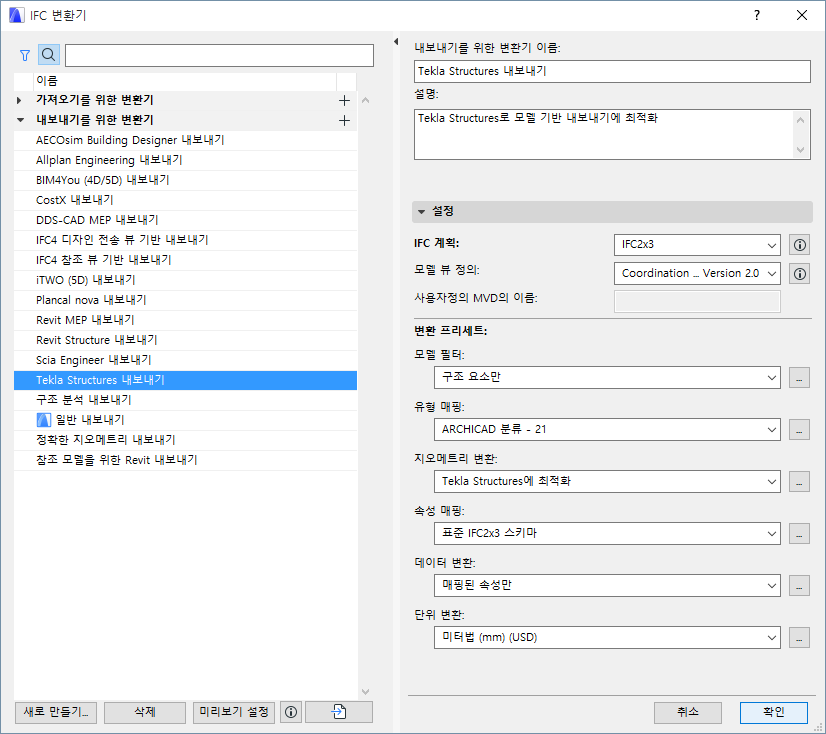The image size is (826, 734).
Task: Open the Coordination Version 2.0 dropdown
Action: coord(697,274)
